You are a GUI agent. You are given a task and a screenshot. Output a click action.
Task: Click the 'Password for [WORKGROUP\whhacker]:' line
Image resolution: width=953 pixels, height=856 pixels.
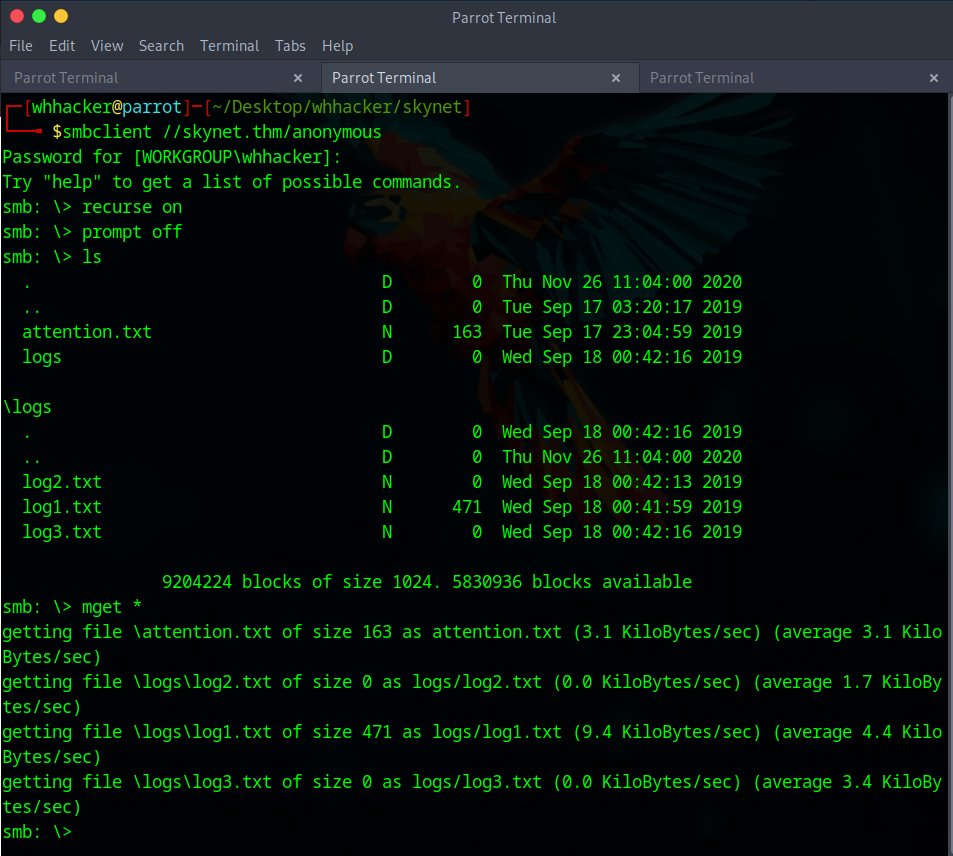pos(171,157)
